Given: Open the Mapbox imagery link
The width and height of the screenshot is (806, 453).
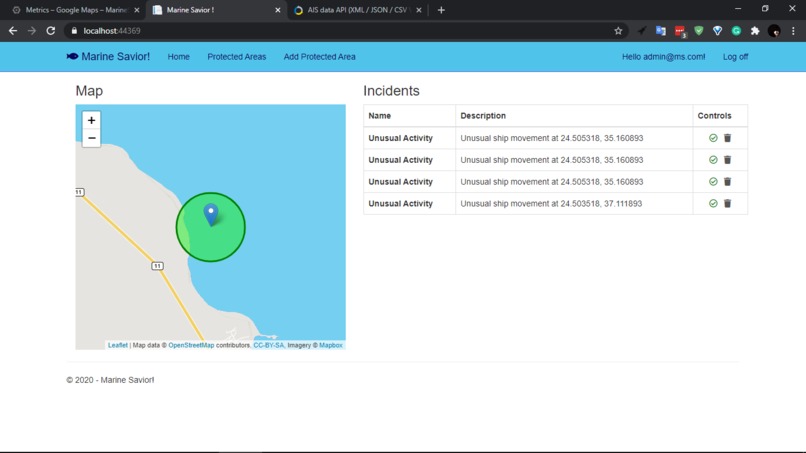Looking at the screenshot, I should (331, 345).
